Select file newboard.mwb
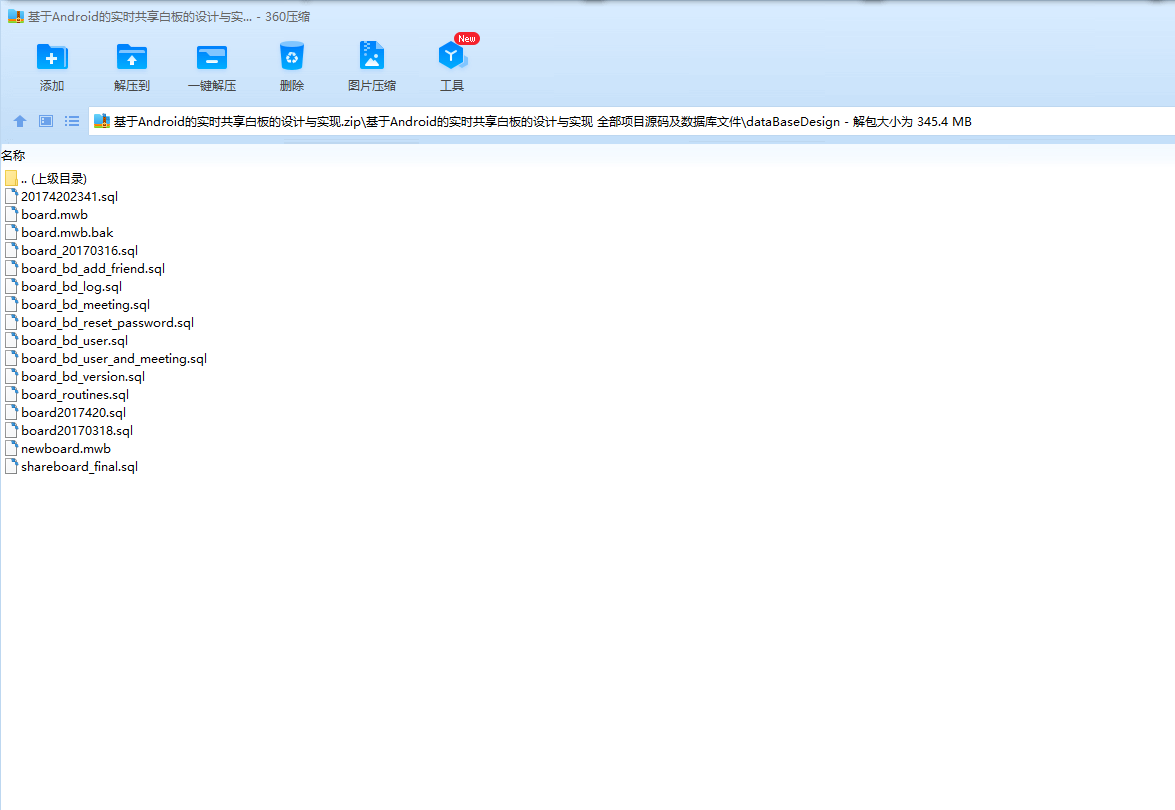 66,448
